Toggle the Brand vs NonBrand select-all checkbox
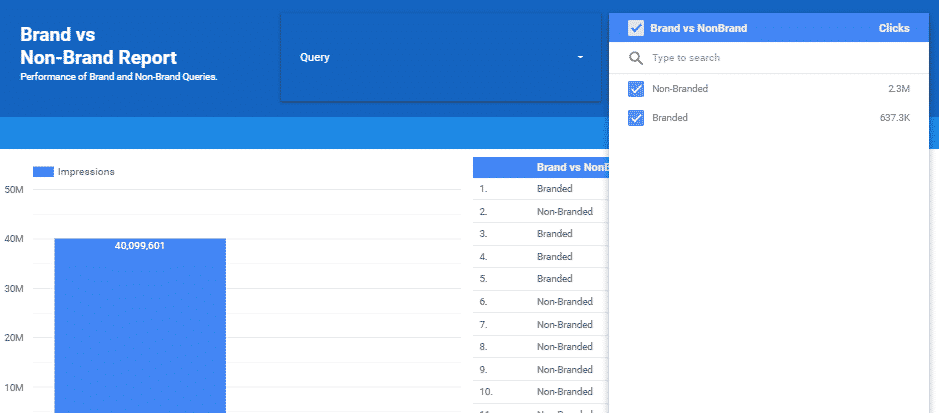 coord(636,28)
